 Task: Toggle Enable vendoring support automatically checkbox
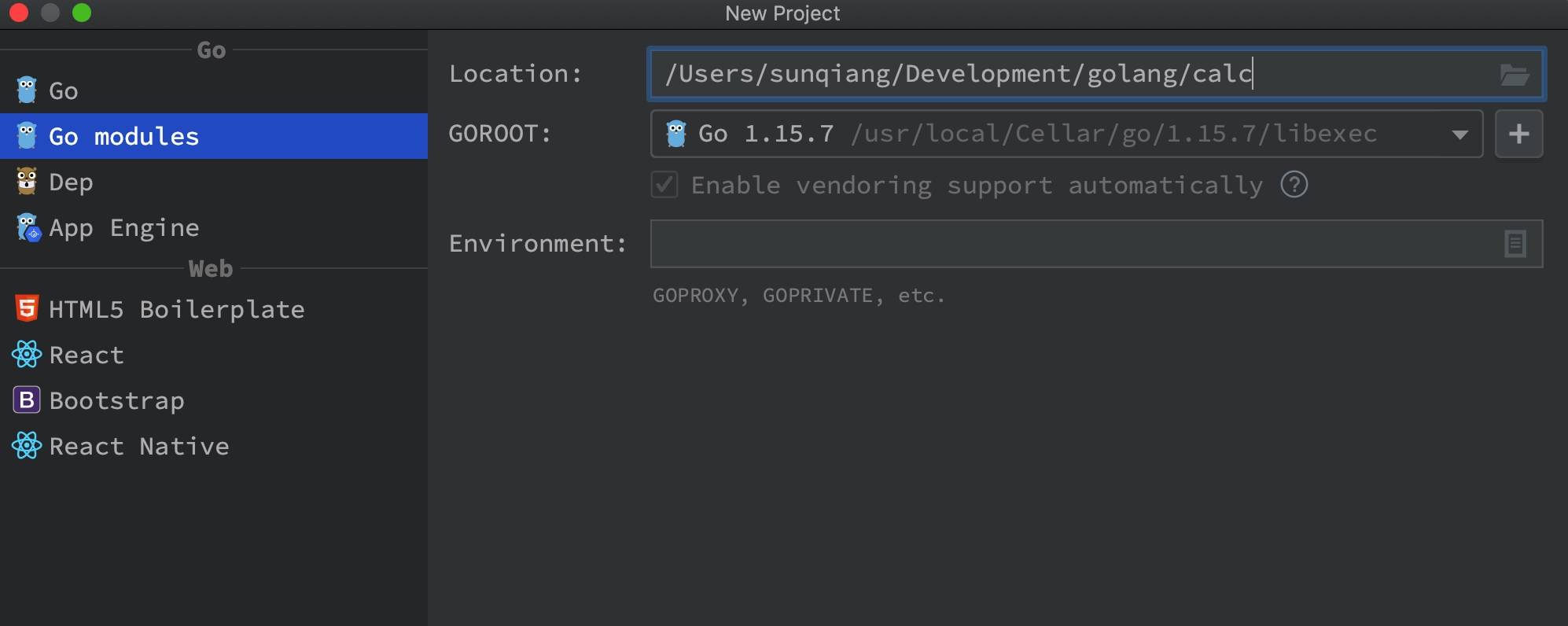tap(664, 185)
